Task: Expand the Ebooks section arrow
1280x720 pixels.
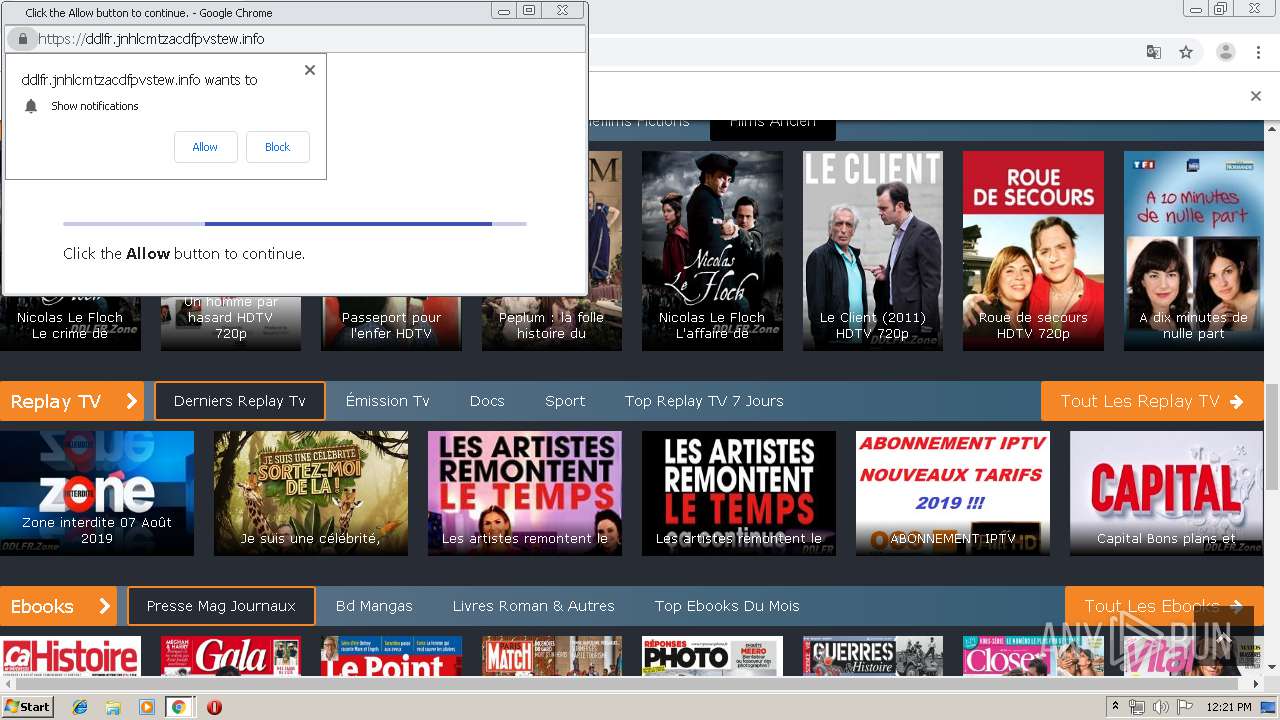Action: [103, 606]
